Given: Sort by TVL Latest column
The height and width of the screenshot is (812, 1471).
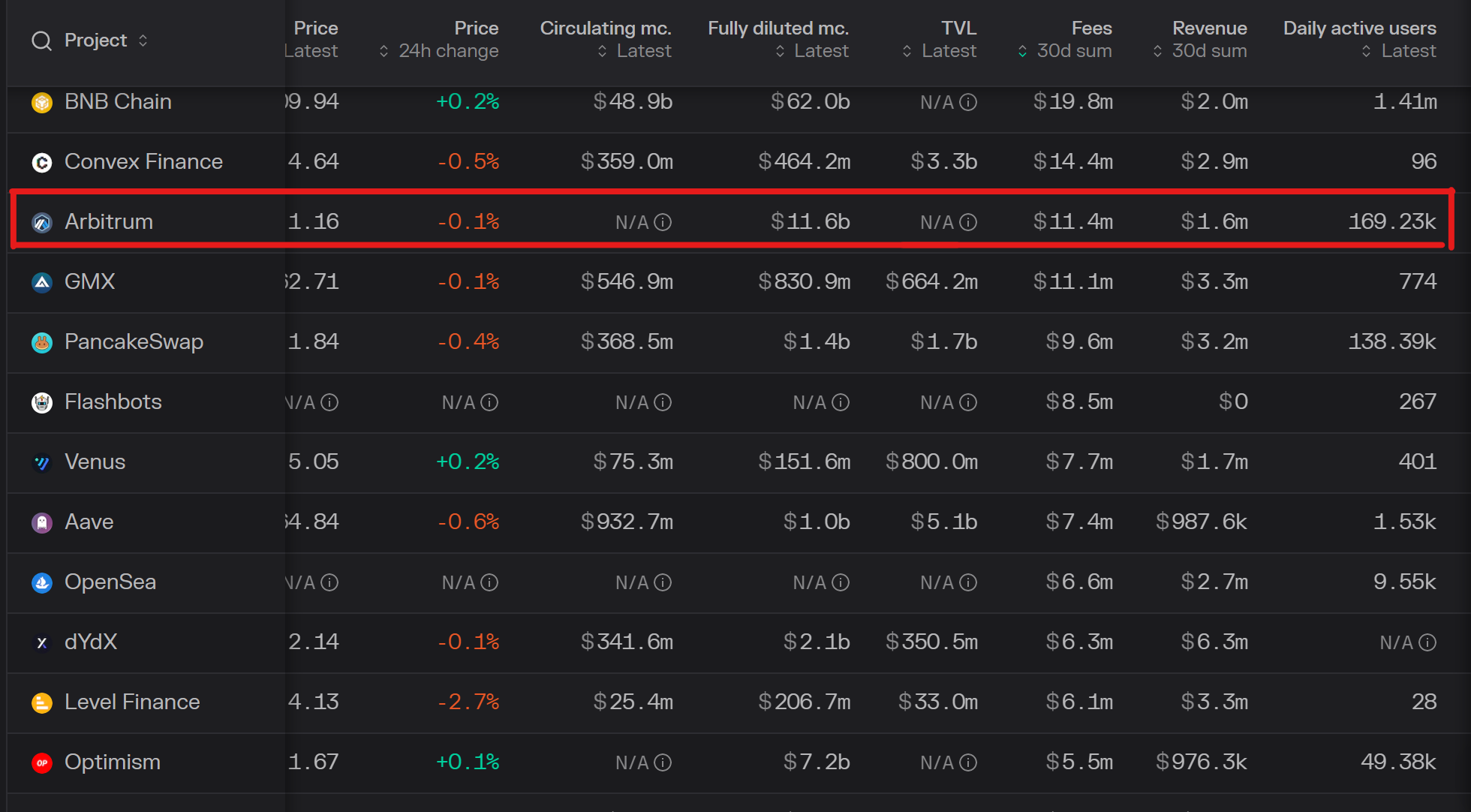Looking at the screenshot, I should 907,51.
